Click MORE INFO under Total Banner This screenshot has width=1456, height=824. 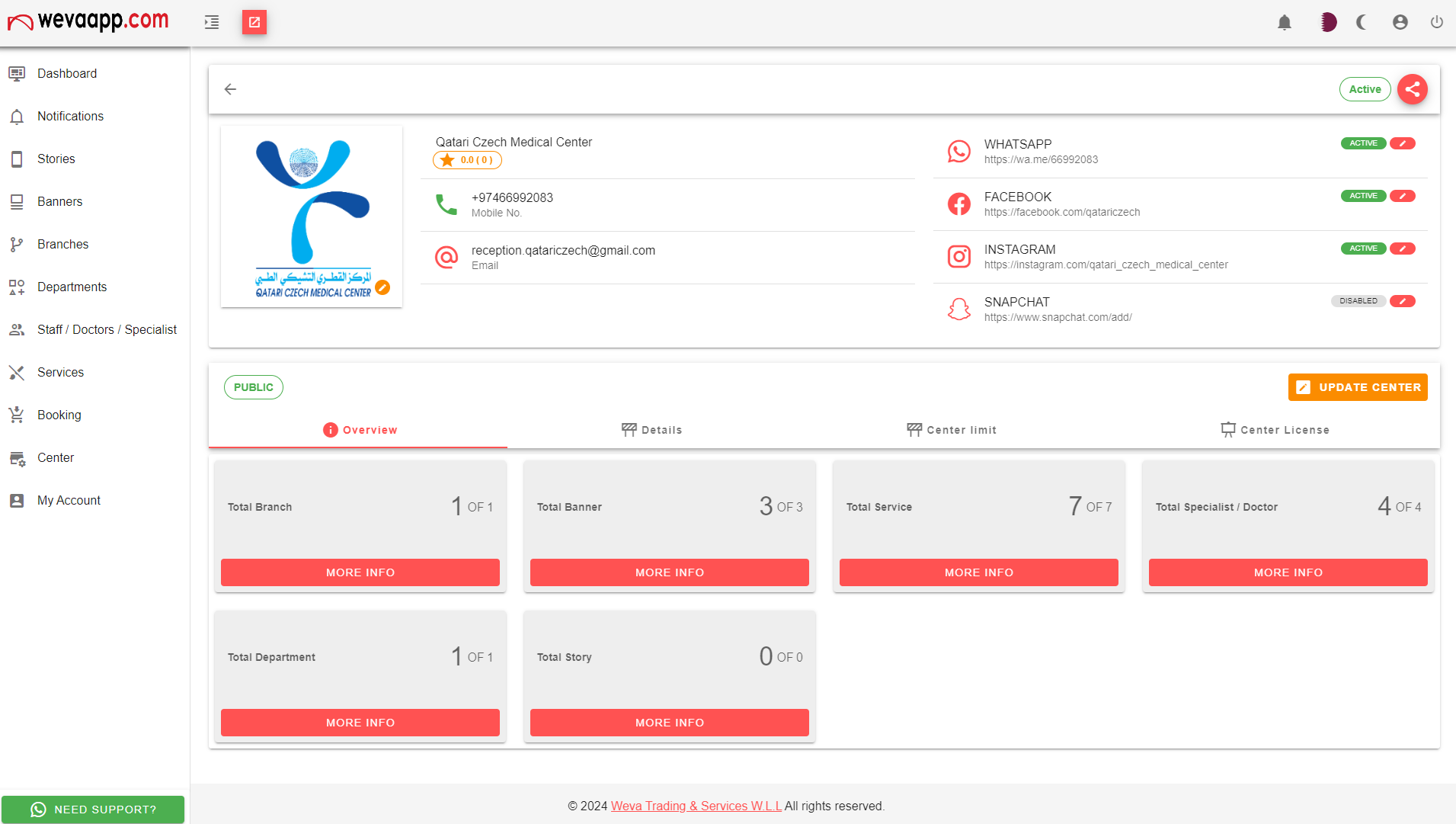(x=670, y=572)
